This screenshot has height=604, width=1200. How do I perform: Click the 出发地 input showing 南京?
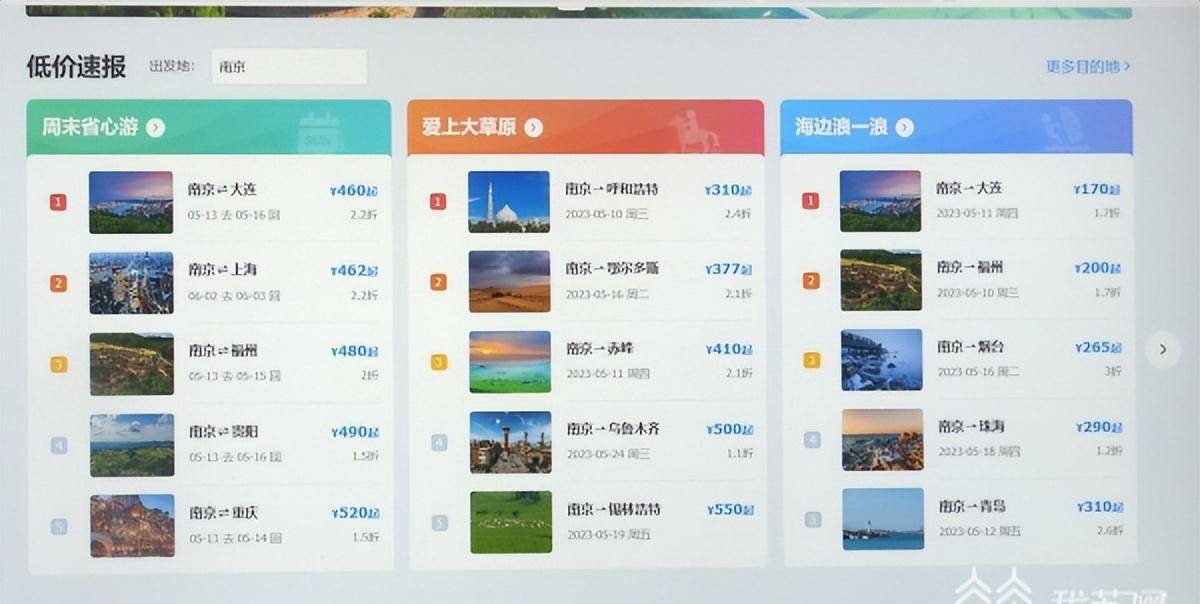tap(289, 67)
